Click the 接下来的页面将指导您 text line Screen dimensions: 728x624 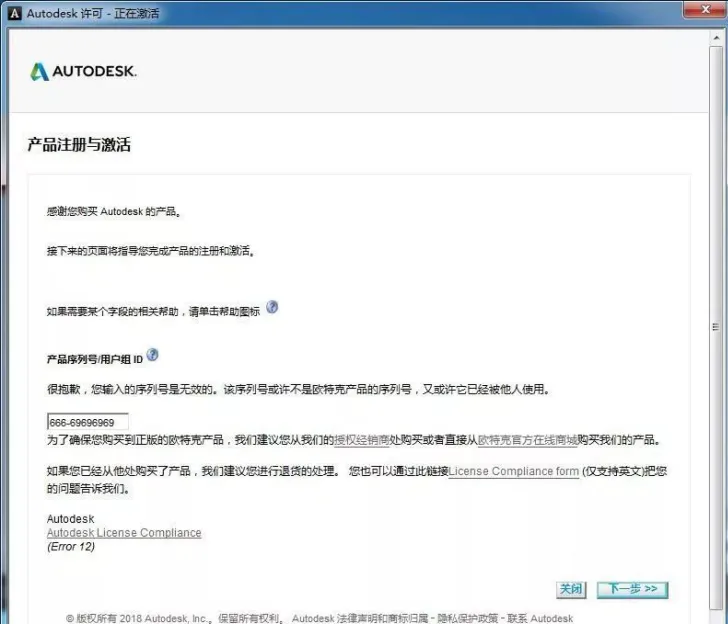pos(150,251)
